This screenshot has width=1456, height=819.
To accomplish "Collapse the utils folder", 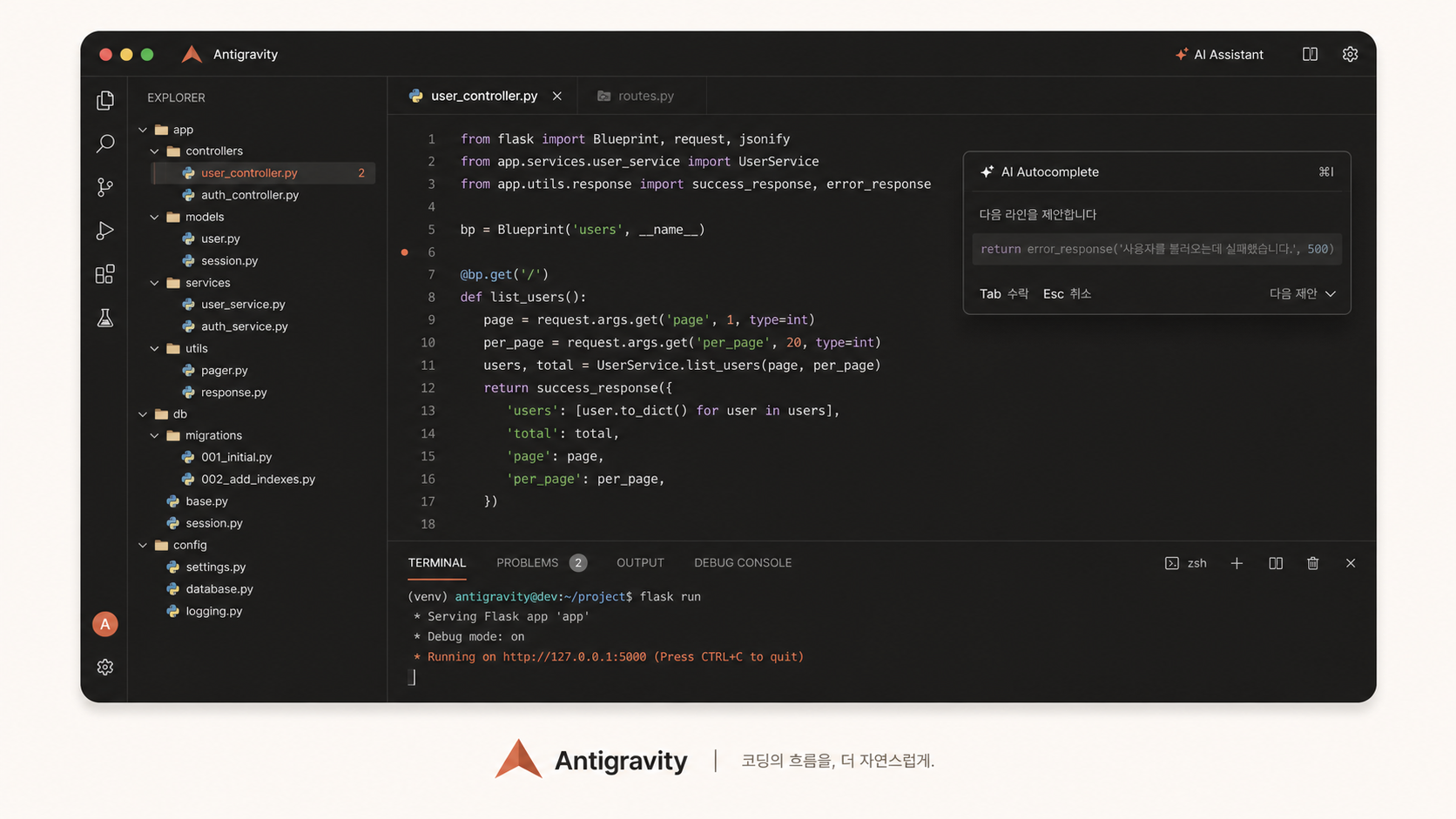I will pyautogui.click(x=155, y=348).
